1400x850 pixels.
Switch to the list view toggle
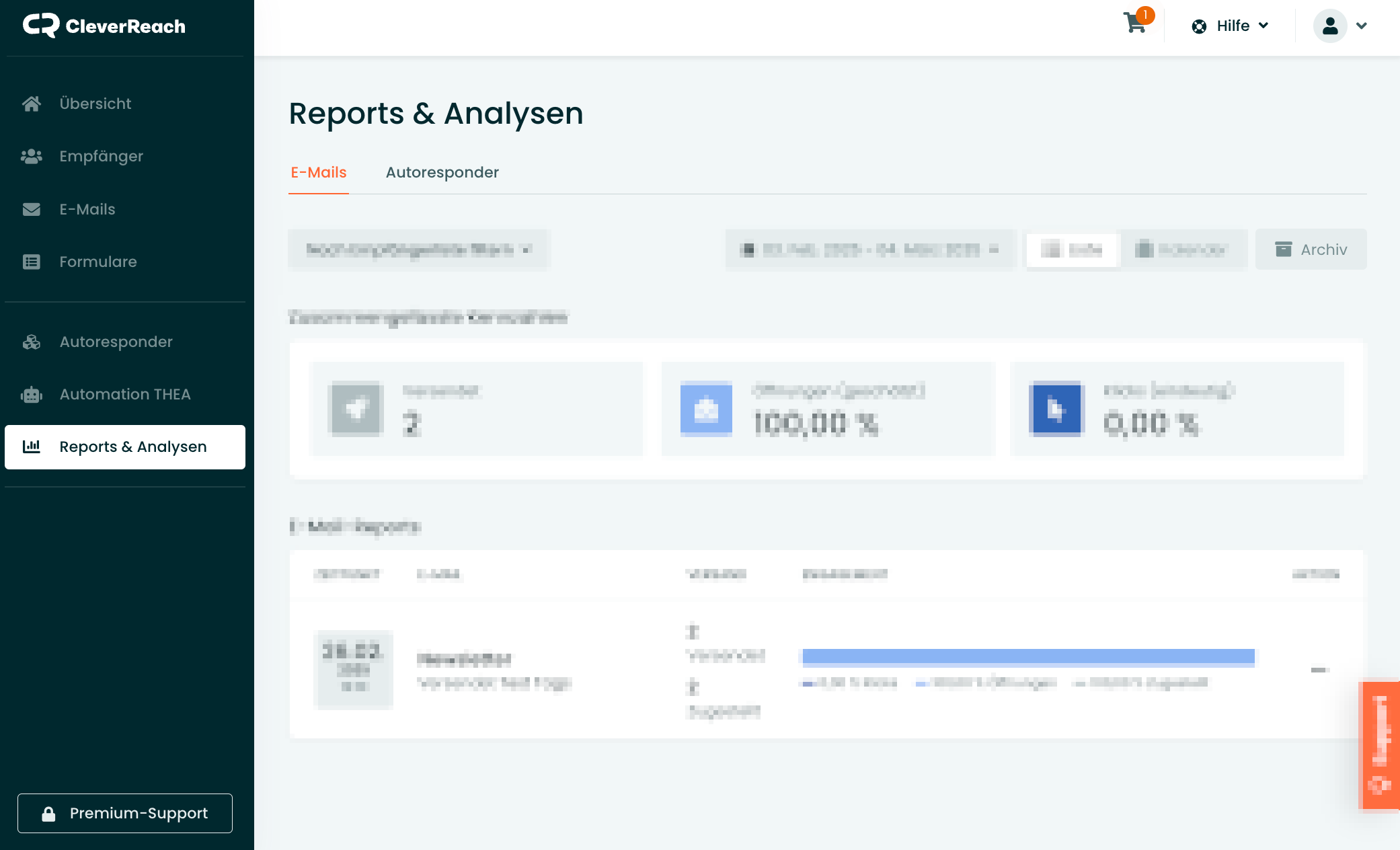click(x=1072, y=249)
